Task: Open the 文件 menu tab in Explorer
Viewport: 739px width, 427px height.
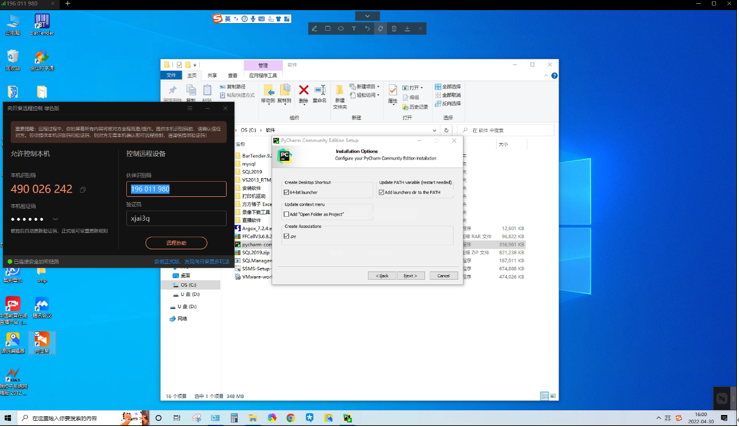Action: pyautogui.click(x=171, y=75)
